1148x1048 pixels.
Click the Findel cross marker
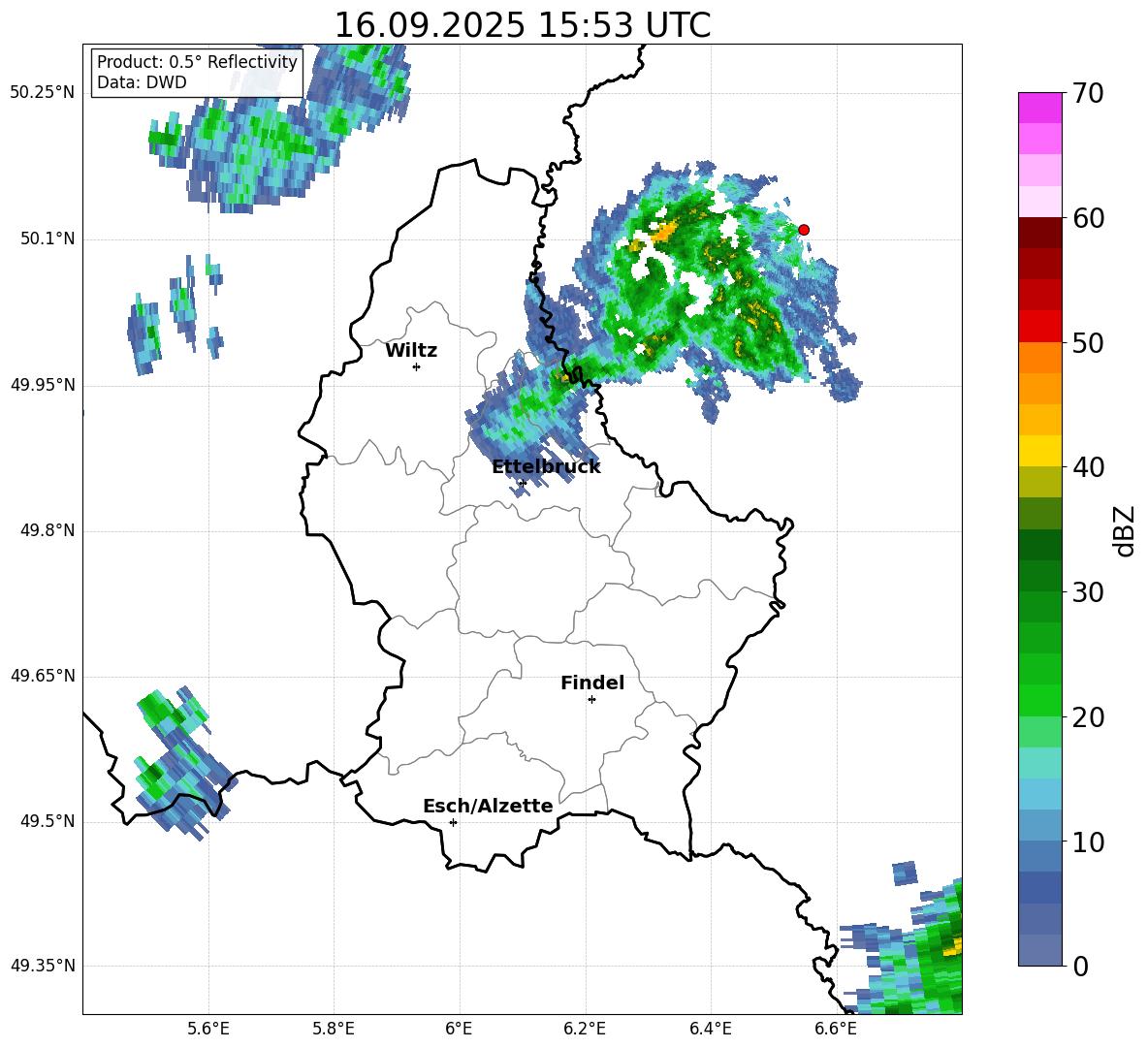pyautogui.click(x=591, y=700)
